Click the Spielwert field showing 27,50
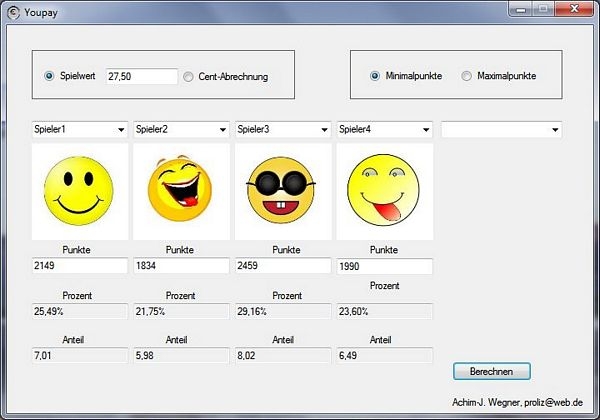The height and width of the screenshot is (420, 600). tap(140, 76)
